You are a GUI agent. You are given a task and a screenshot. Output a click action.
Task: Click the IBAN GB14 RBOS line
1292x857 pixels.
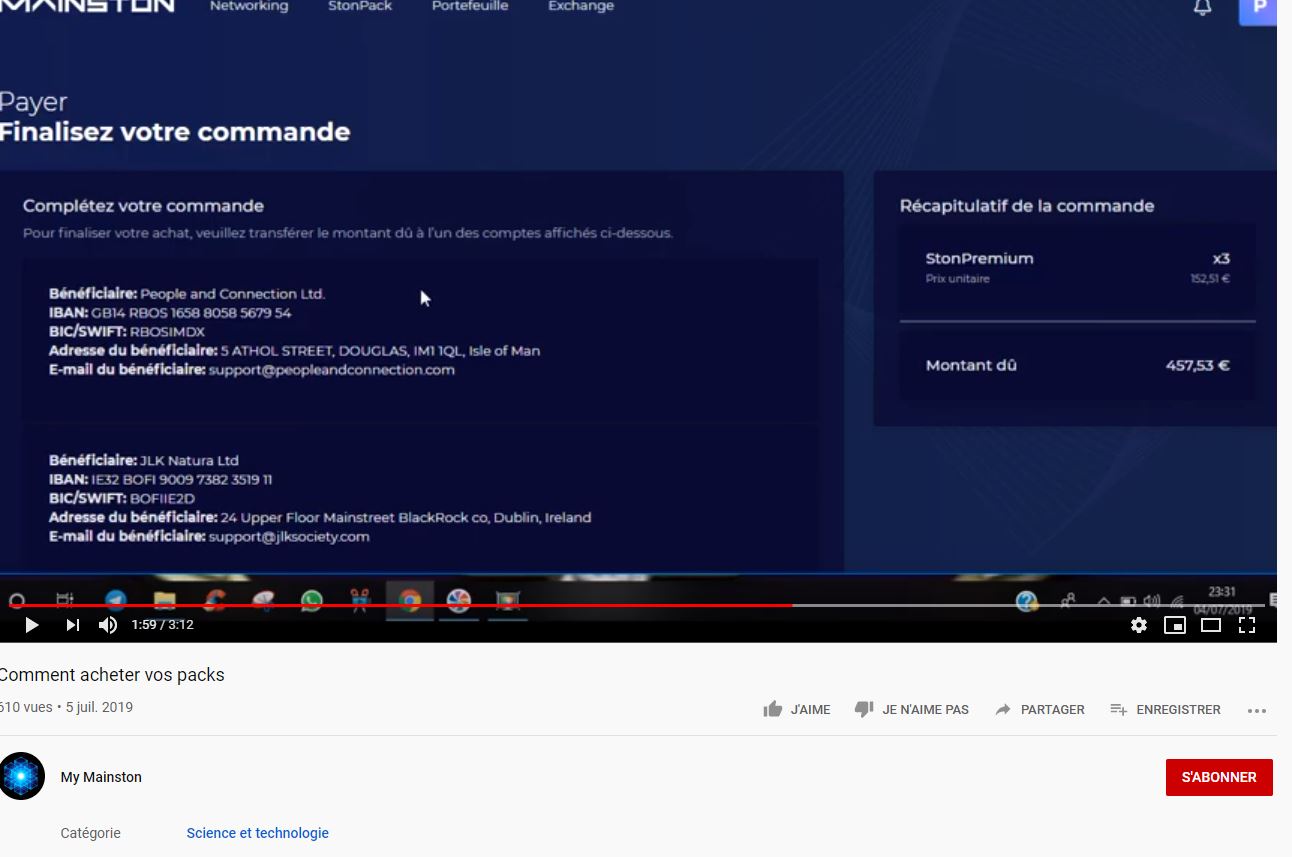170,313
